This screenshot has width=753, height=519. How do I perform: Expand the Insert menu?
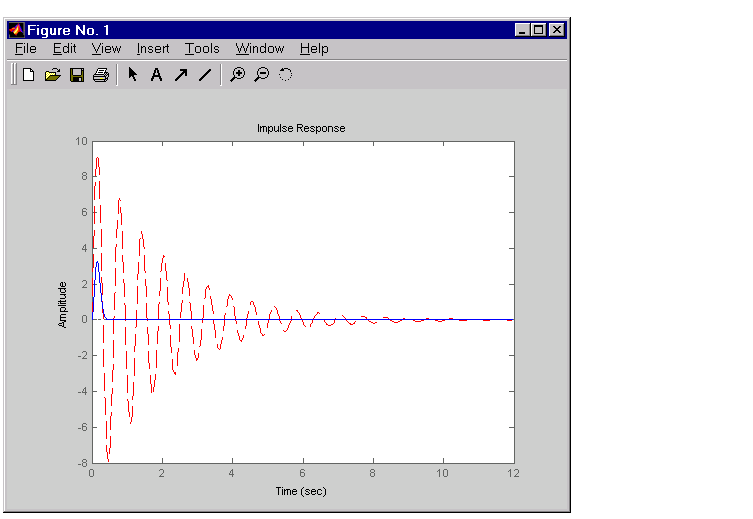click(153, 48)
